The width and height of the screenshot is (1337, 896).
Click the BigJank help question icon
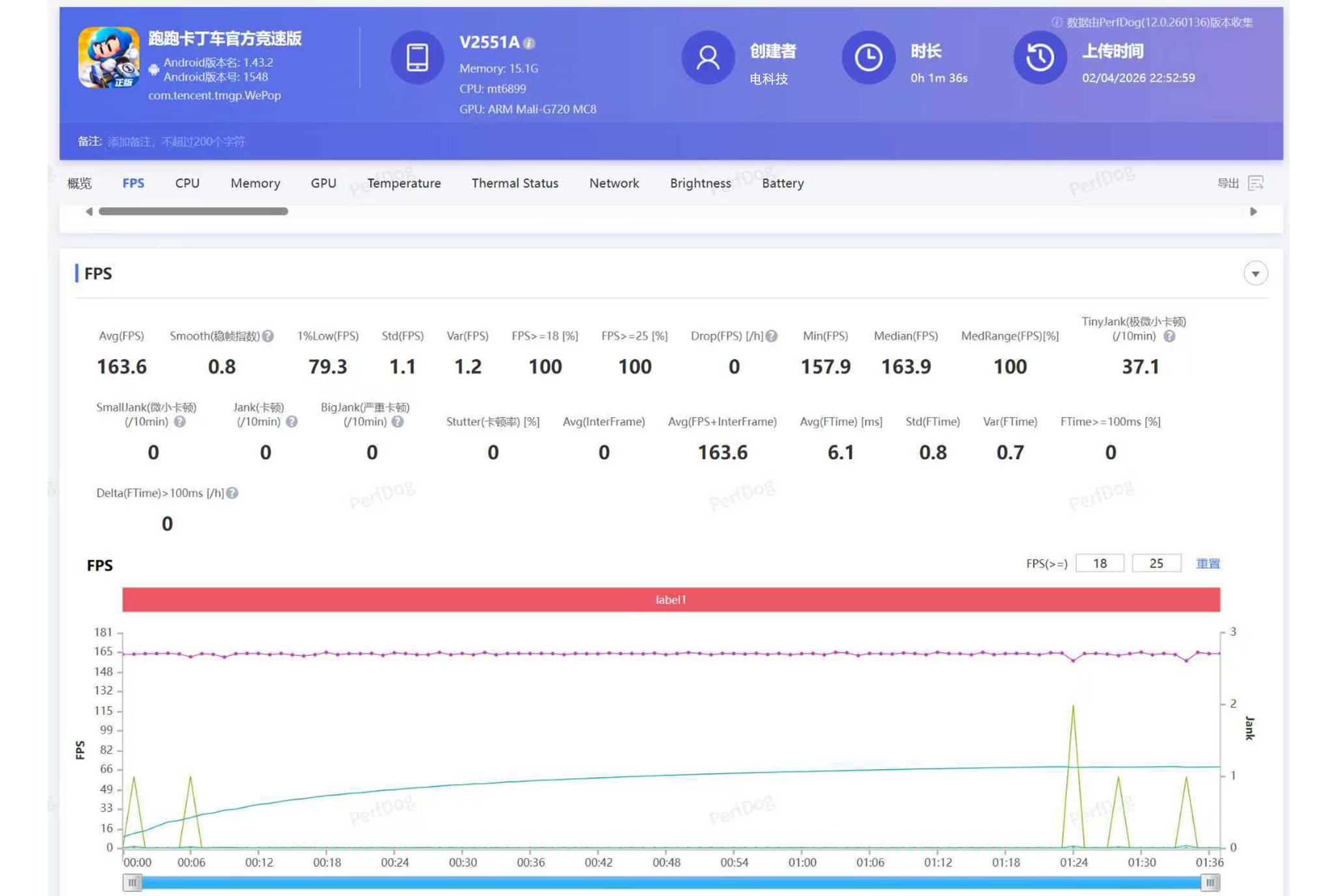point(398,422)
